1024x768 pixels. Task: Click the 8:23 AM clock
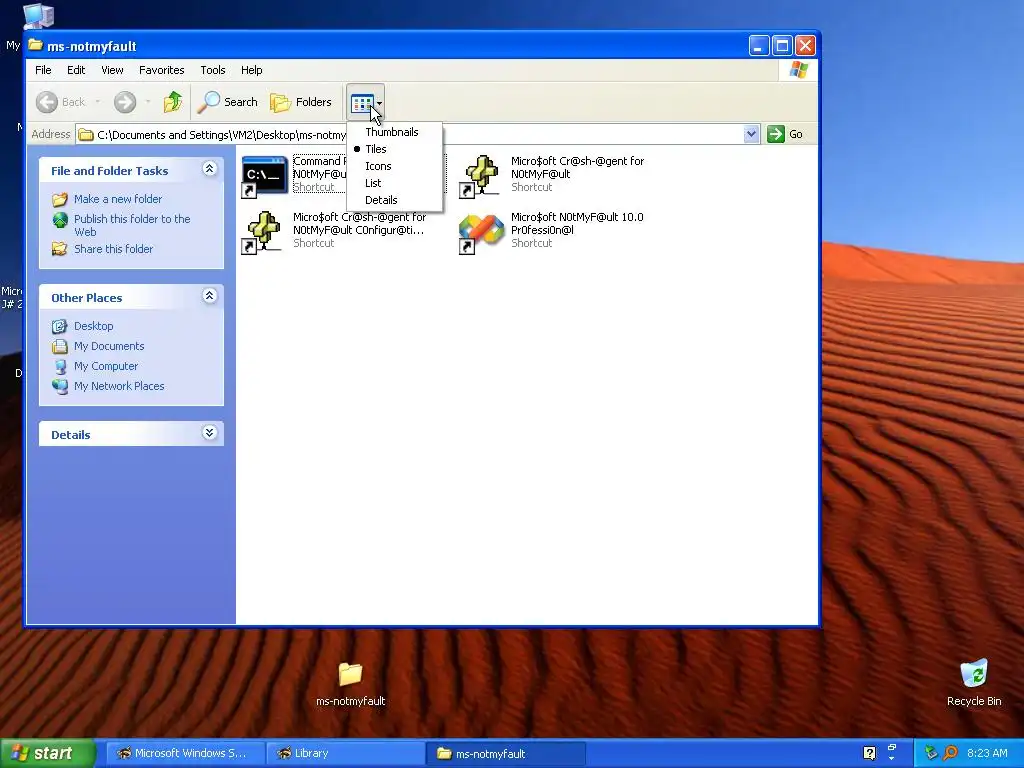tap(987, 753)
